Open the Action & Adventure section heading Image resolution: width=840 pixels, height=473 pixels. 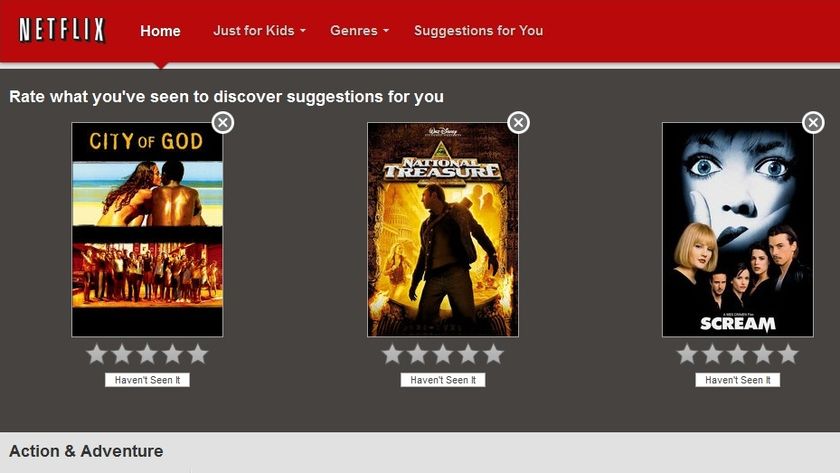coord(86,451)
